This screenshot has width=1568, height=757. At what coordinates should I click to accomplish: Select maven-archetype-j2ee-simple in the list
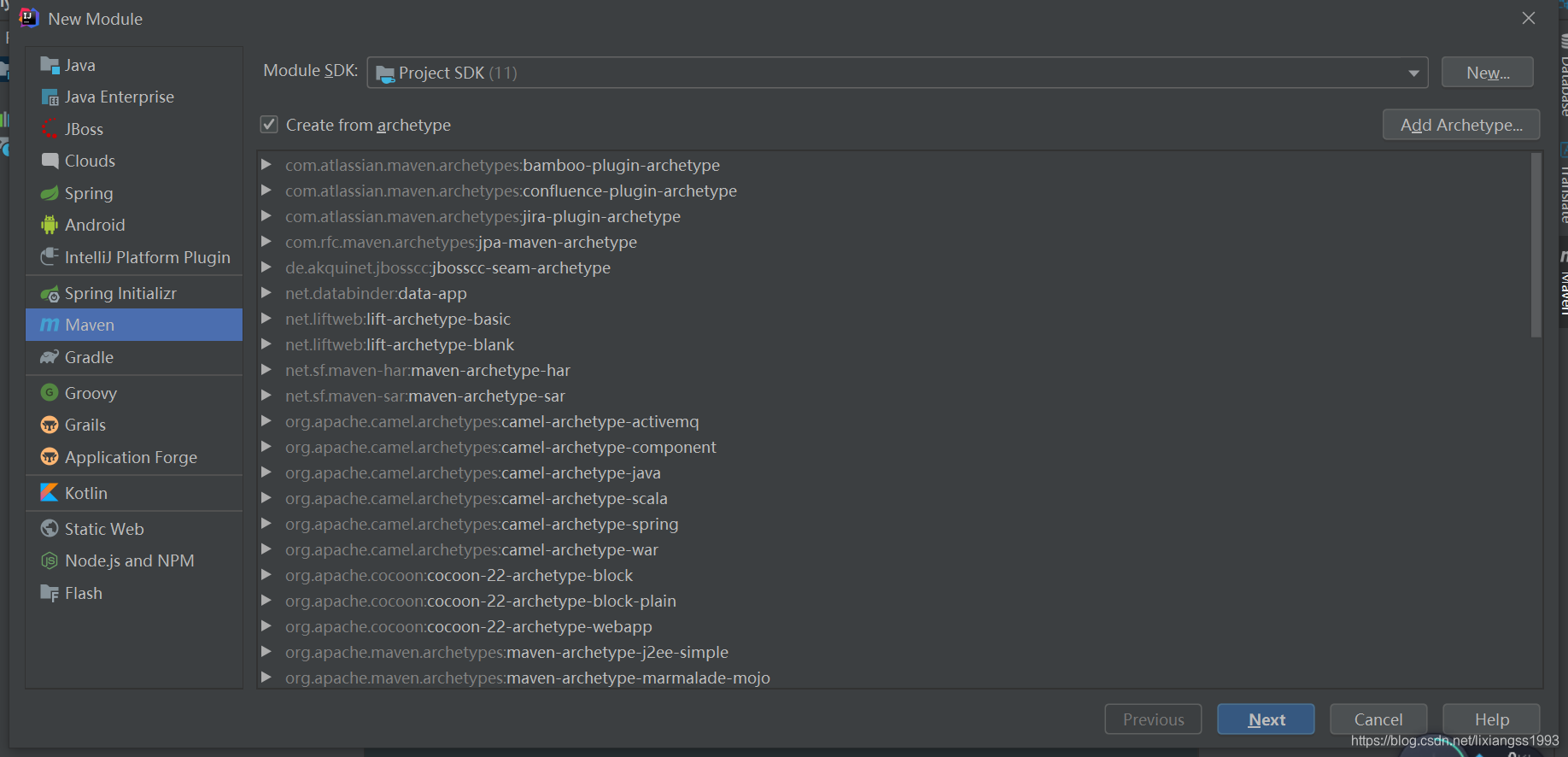pos(506,652)
